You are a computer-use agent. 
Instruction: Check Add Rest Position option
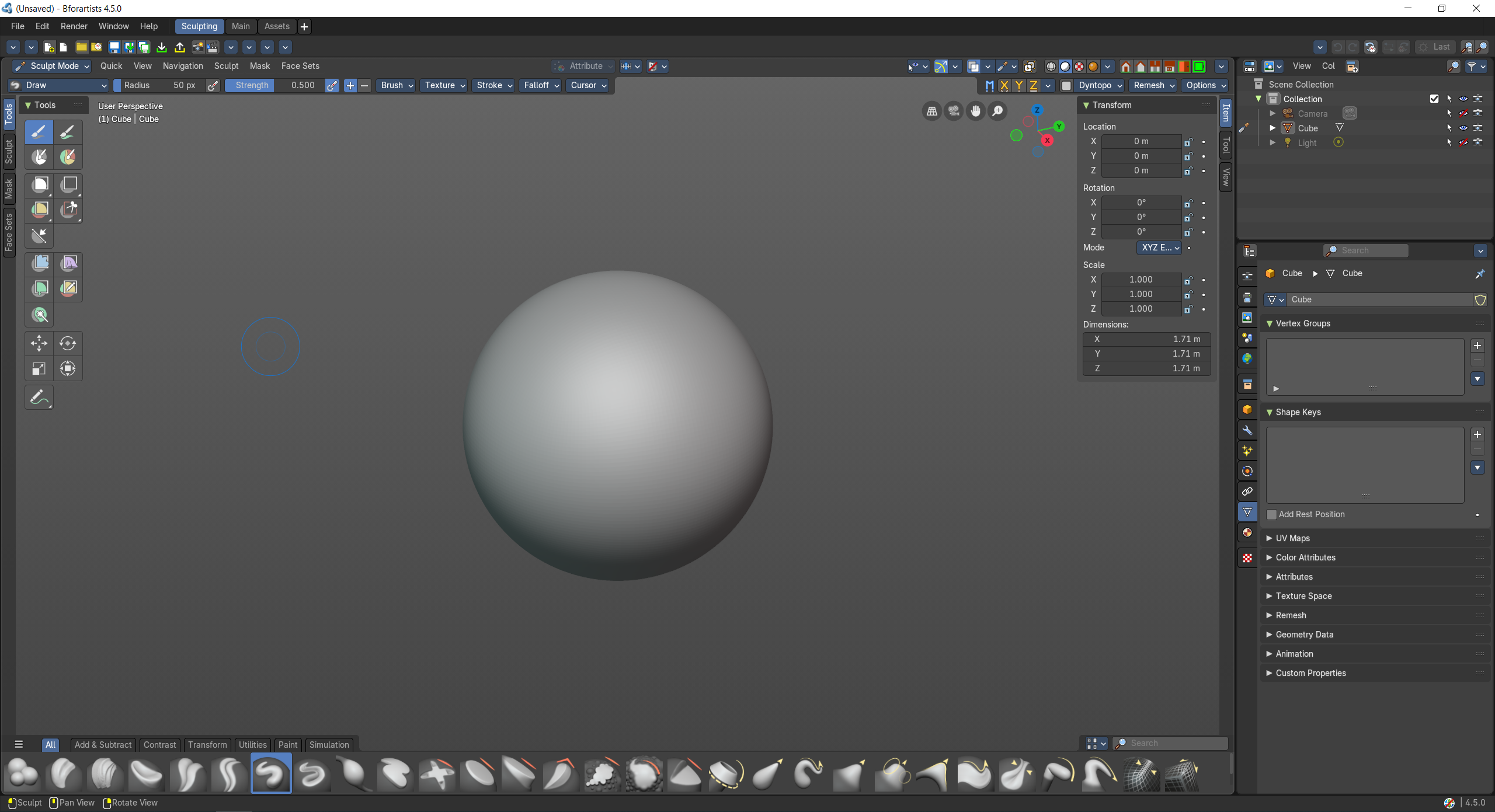coord(1271,514)
